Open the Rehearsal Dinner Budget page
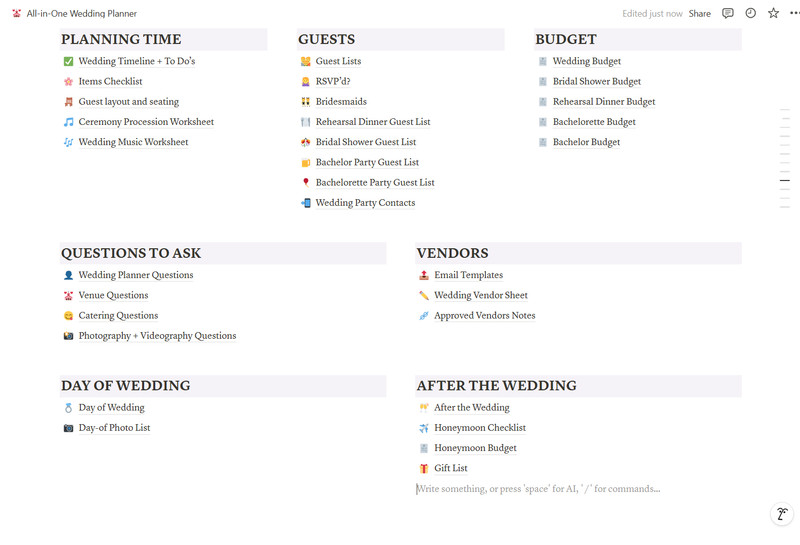800x545 pixels. [x=604, y=102]
